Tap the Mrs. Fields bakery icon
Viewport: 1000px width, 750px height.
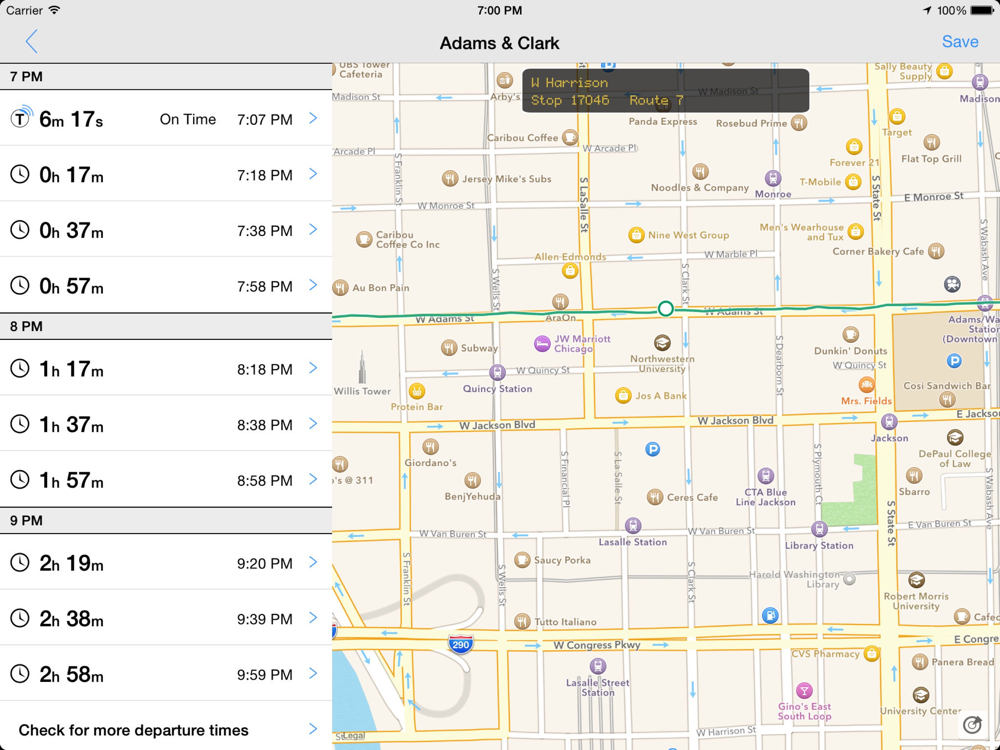coord(866,385)
